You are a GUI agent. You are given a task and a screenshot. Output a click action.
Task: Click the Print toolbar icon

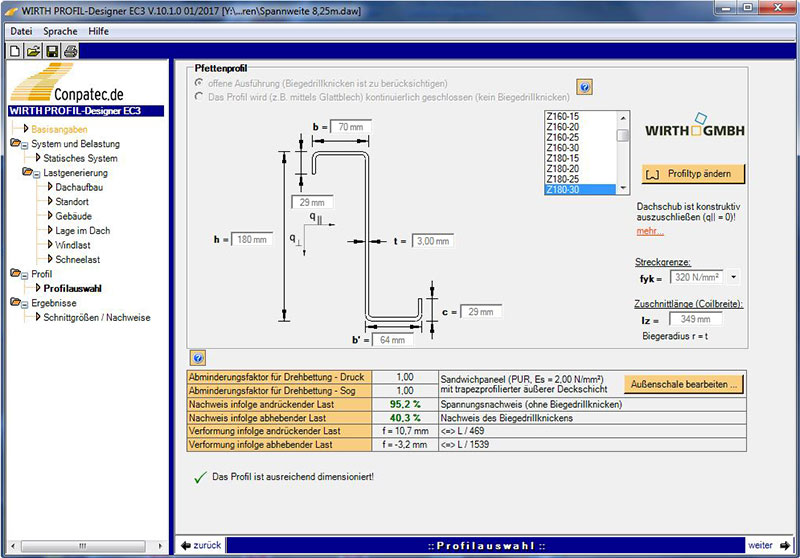pos(69,50)
